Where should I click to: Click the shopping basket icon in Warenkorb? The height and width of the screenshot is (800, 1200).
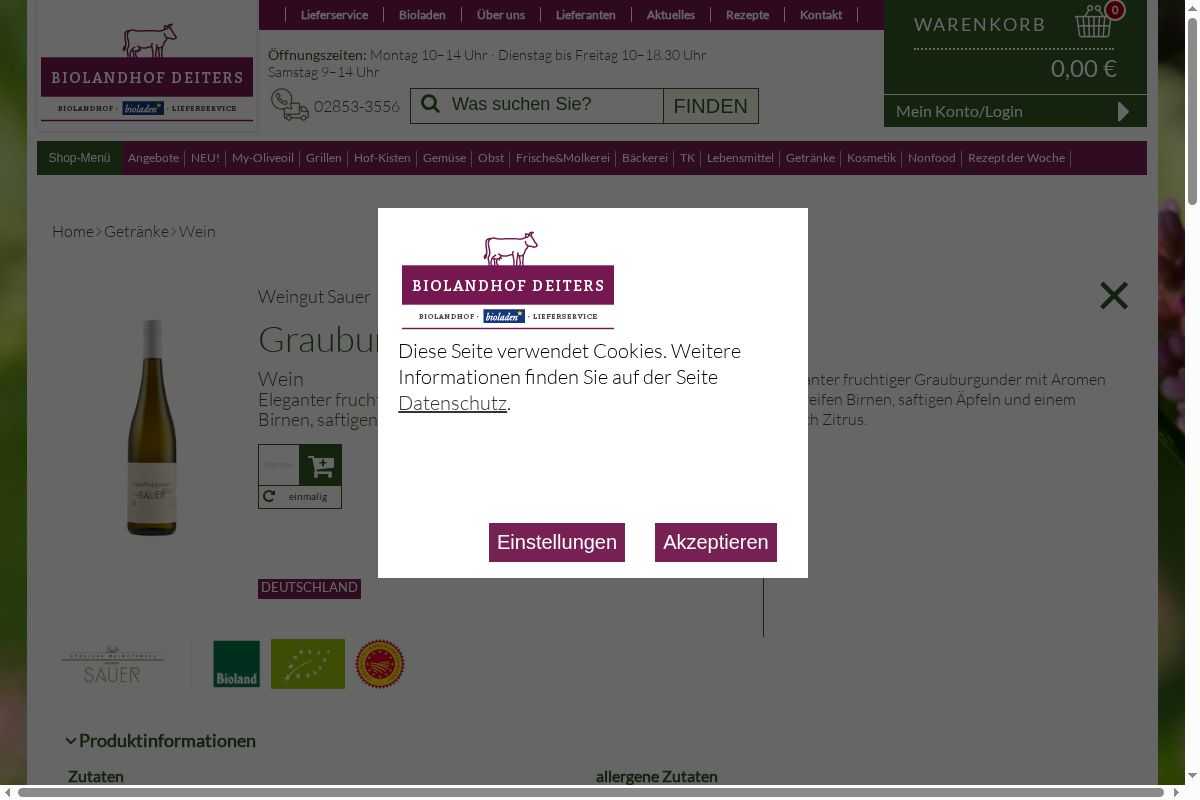tap(1093, 22)
